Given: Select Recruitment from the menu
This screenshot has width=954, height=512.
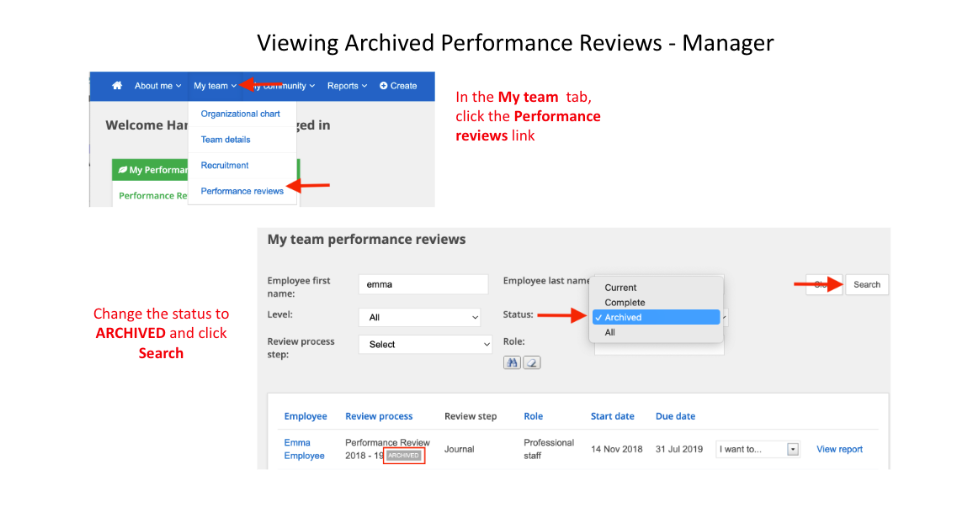Looking at the screenshot, I should [225, 165].
